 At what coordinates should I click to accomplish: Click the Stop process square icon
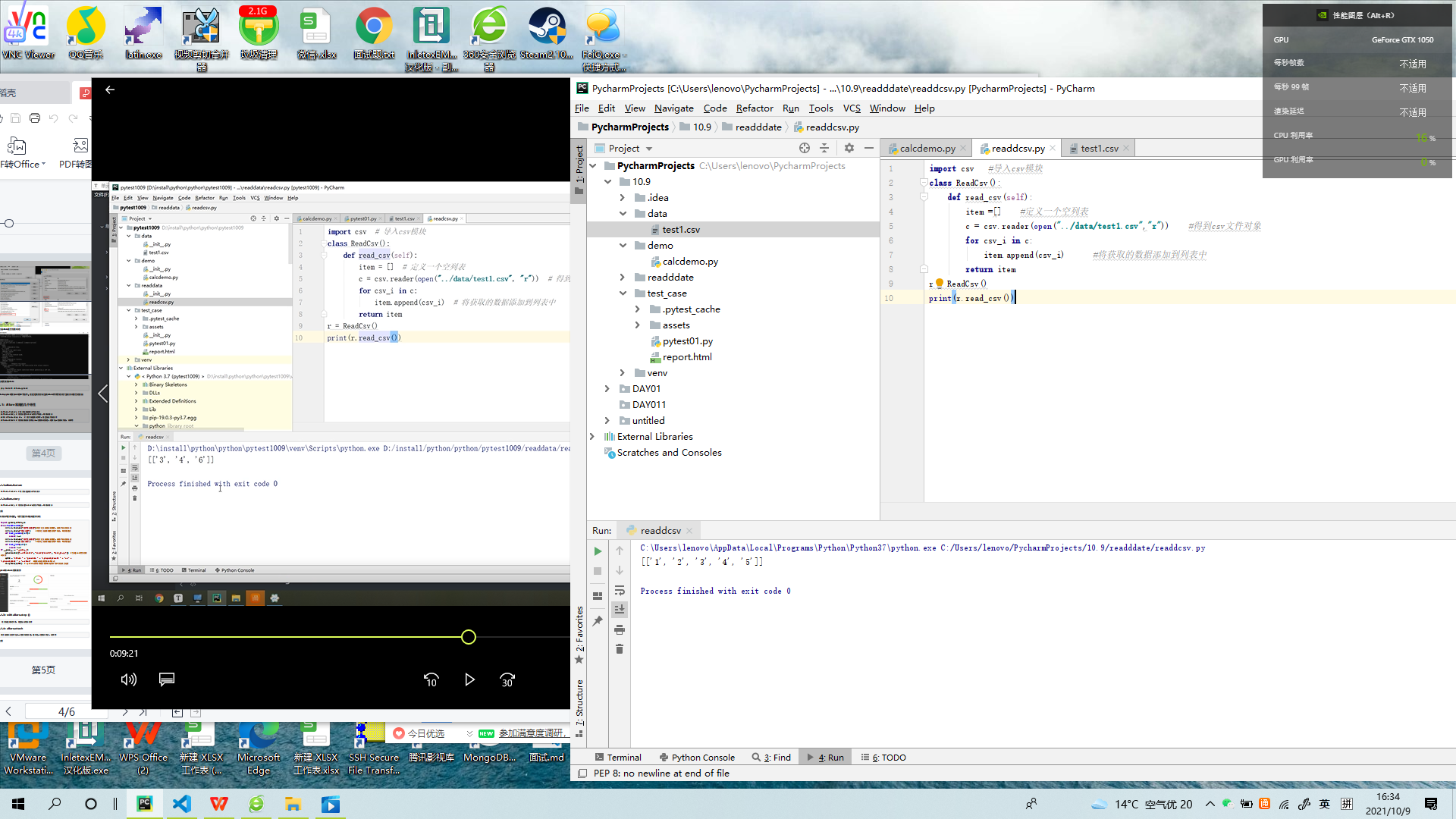[598, 571]
